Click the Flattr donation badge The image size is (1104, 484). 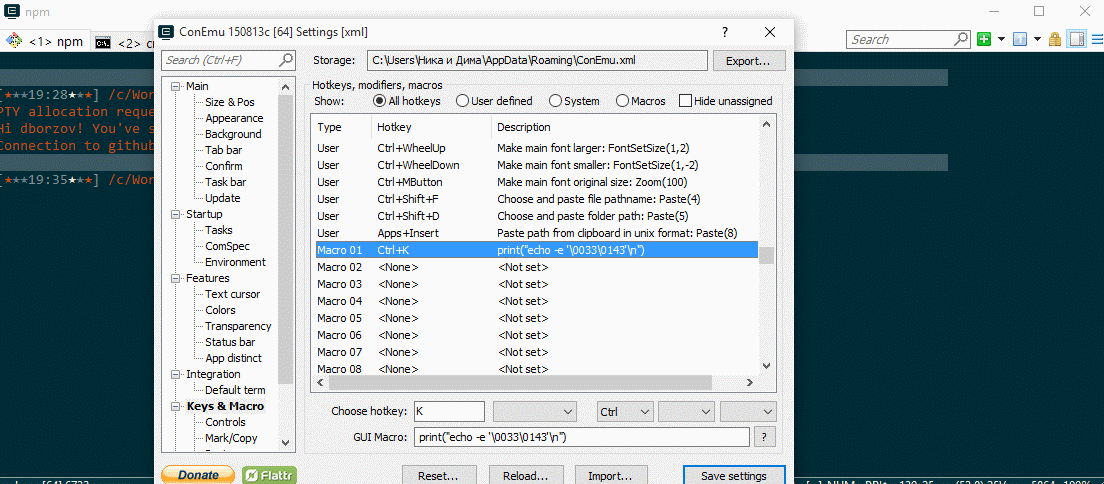pyautogui.click(x=270, y=476)
